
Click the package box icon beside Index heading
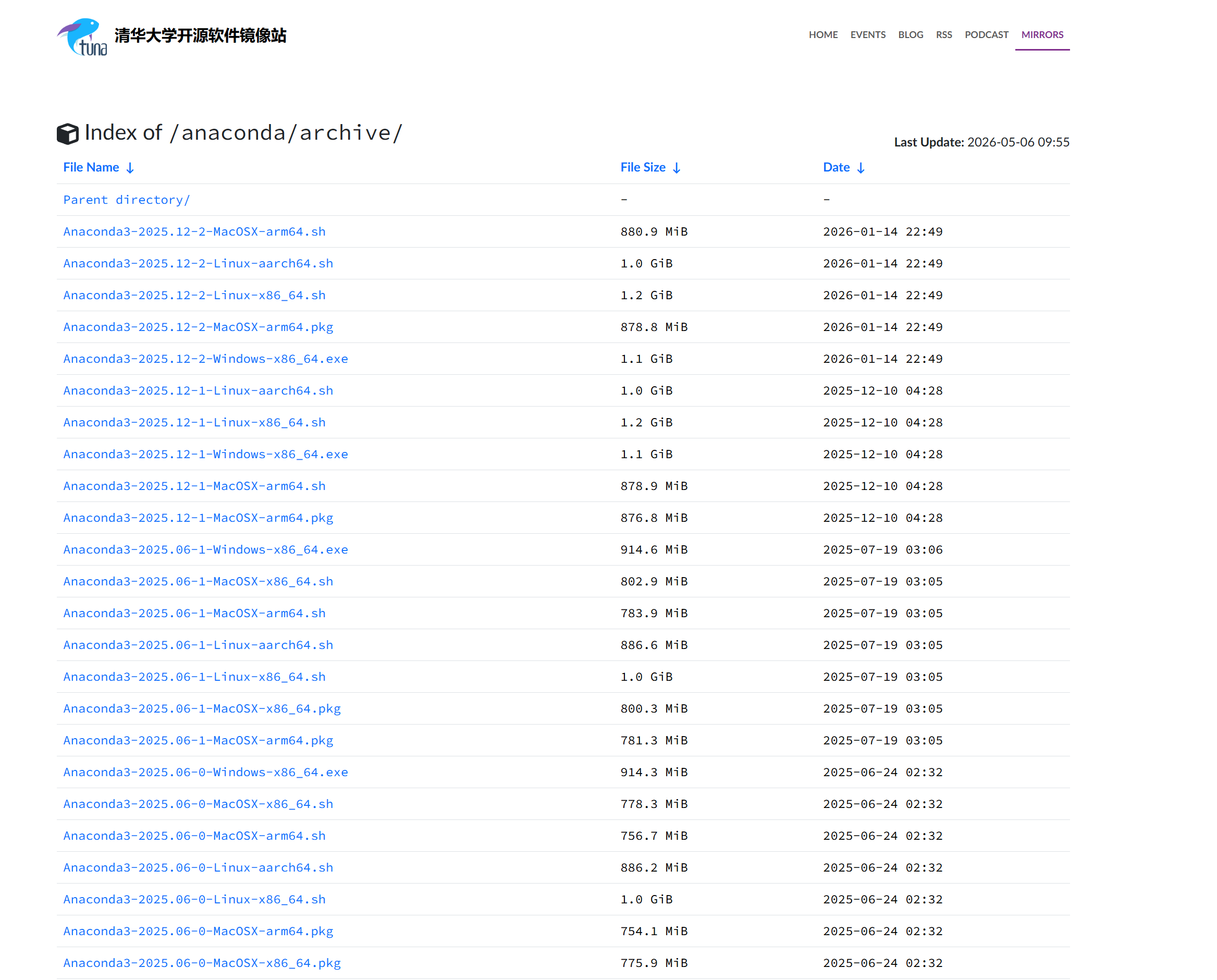coord(68,134)
